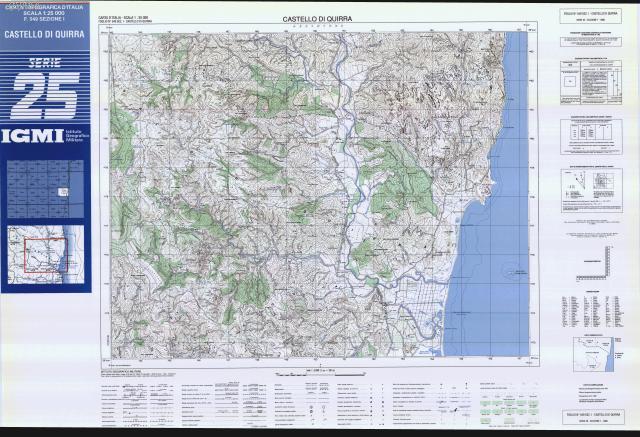
Task: Select the location inset with the red rectangle
Action: [46, 255]
